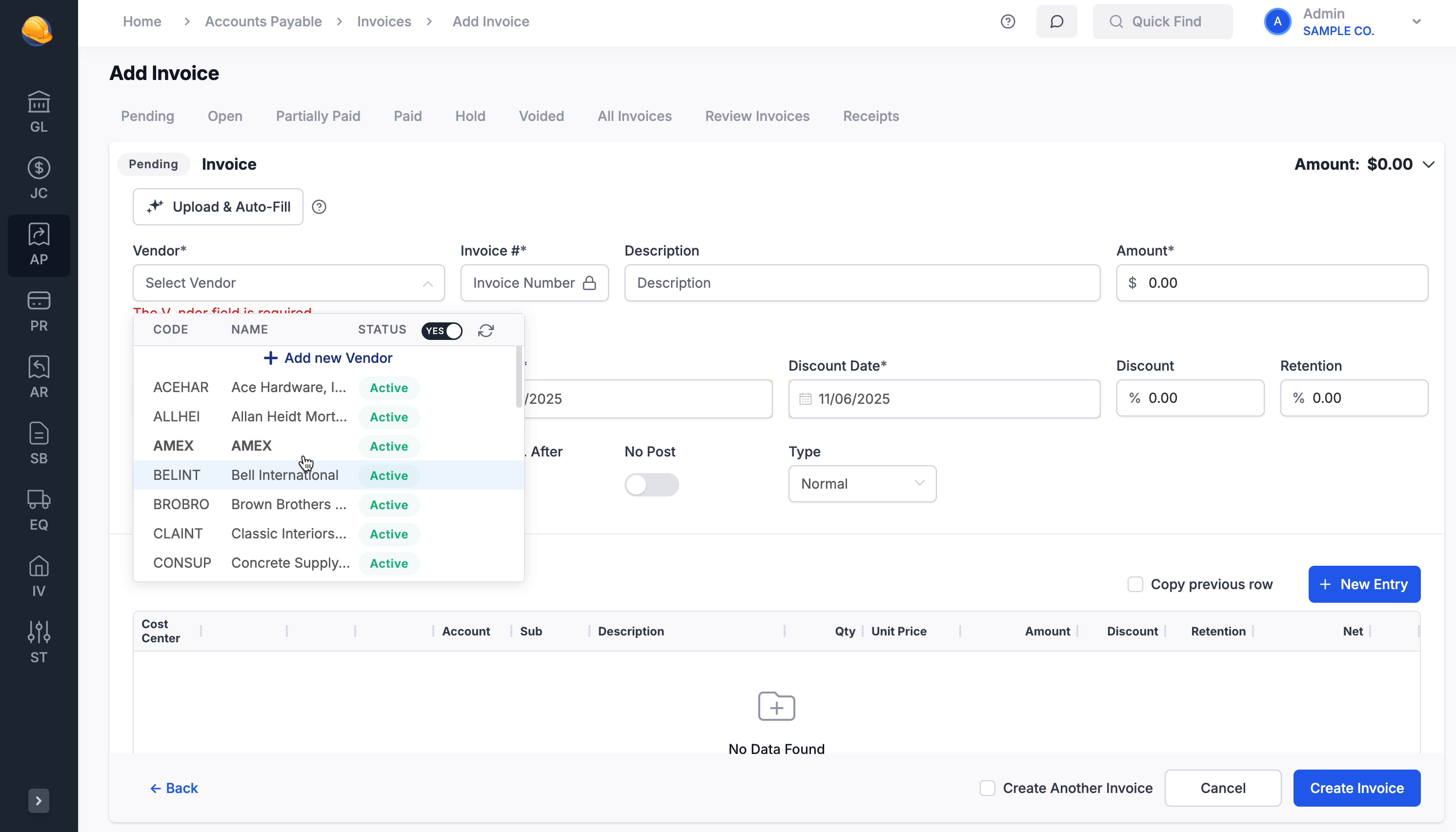Select the JC module icon
Viewport: 1456px width, 832px height.
click(38, 177)
